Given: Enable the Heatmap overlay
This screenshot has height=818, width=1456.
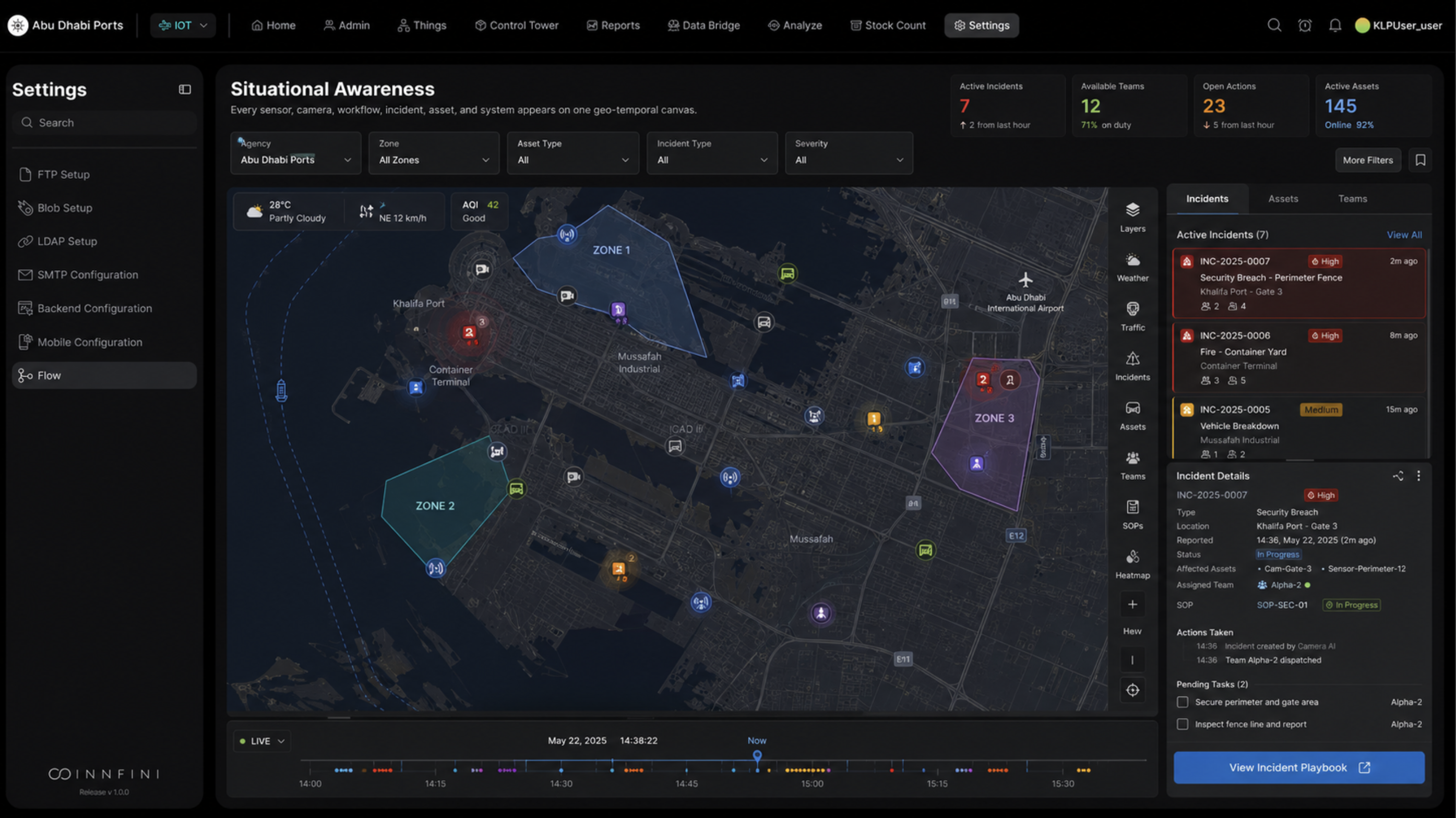Looking at the screenshot, I should pyautogui.click(x=1132, y=564).
